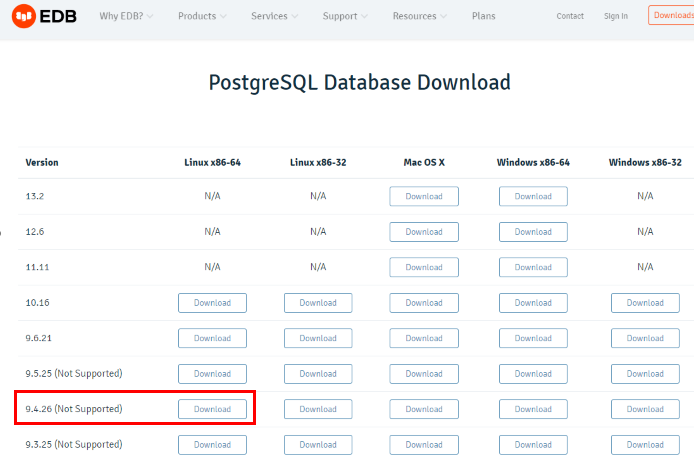Click the Mac OS X column header
This screenshot has height=468, width=694.
click(424, 162)
